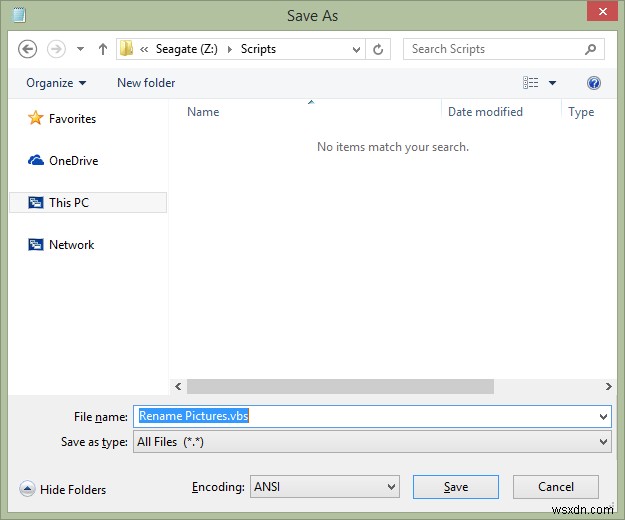
Task: Open the recent locations dropdown arrow
Action: pyautogui.click(x=81, y=49)
